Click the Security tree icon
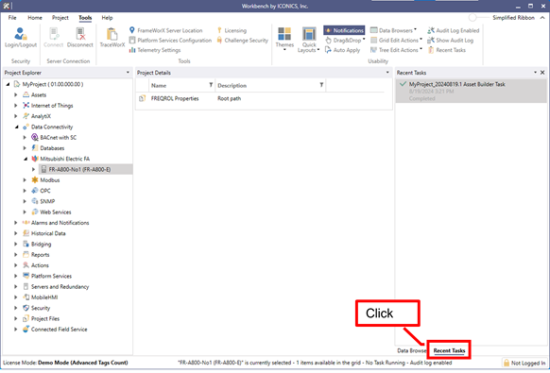Viewport: 550px width, 373px height. [26, 308]
